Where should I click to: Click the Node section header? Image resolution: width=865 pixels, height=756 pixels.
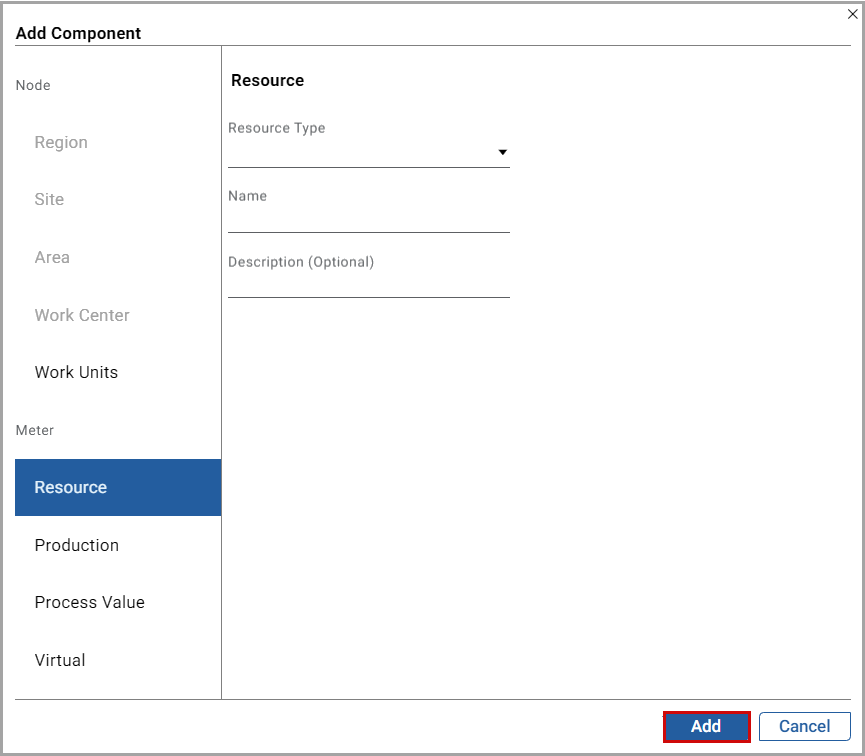33,85
